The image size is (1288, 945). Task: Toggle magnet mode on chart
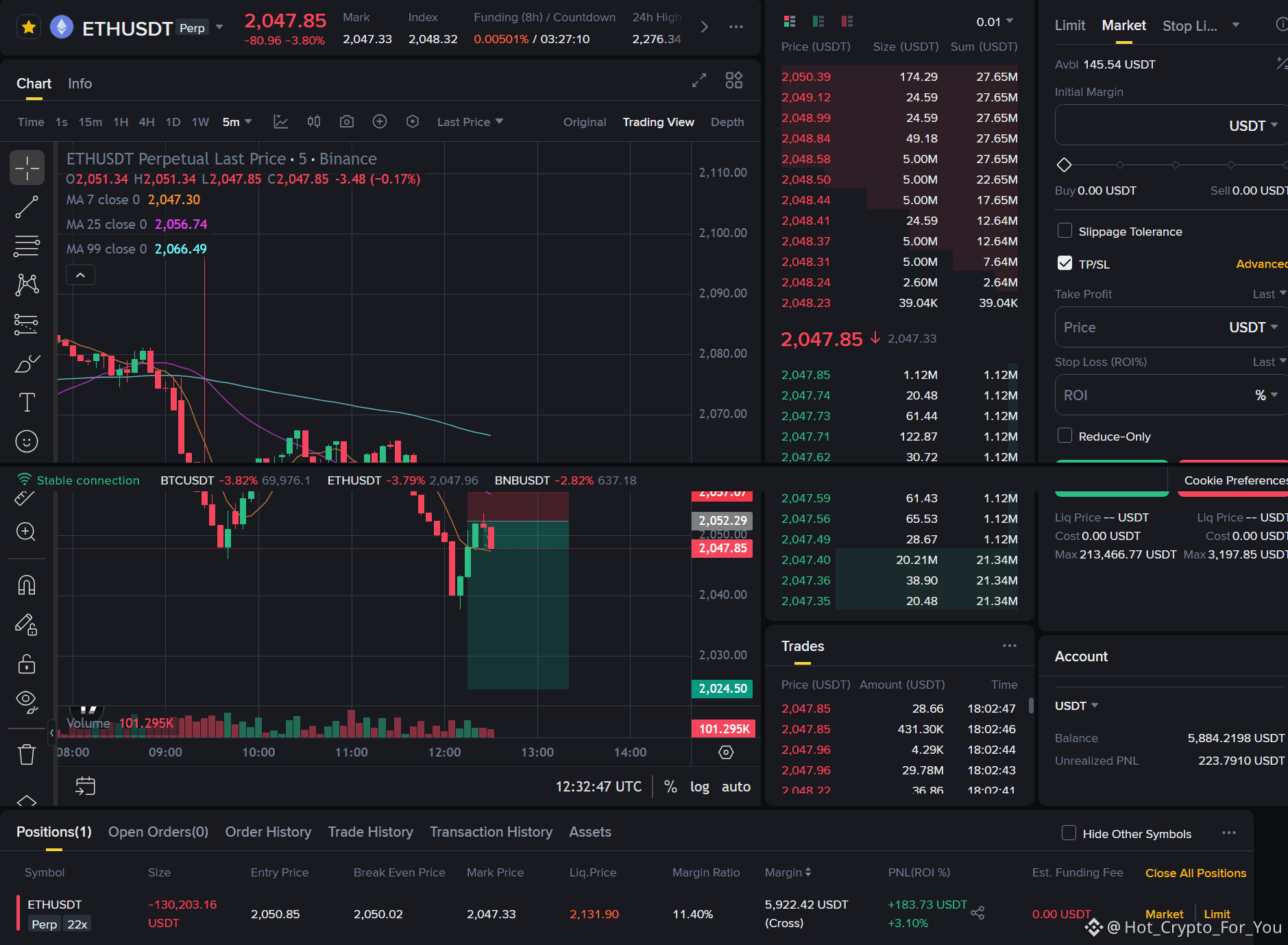pyautogui.click(x=26, y=585)
